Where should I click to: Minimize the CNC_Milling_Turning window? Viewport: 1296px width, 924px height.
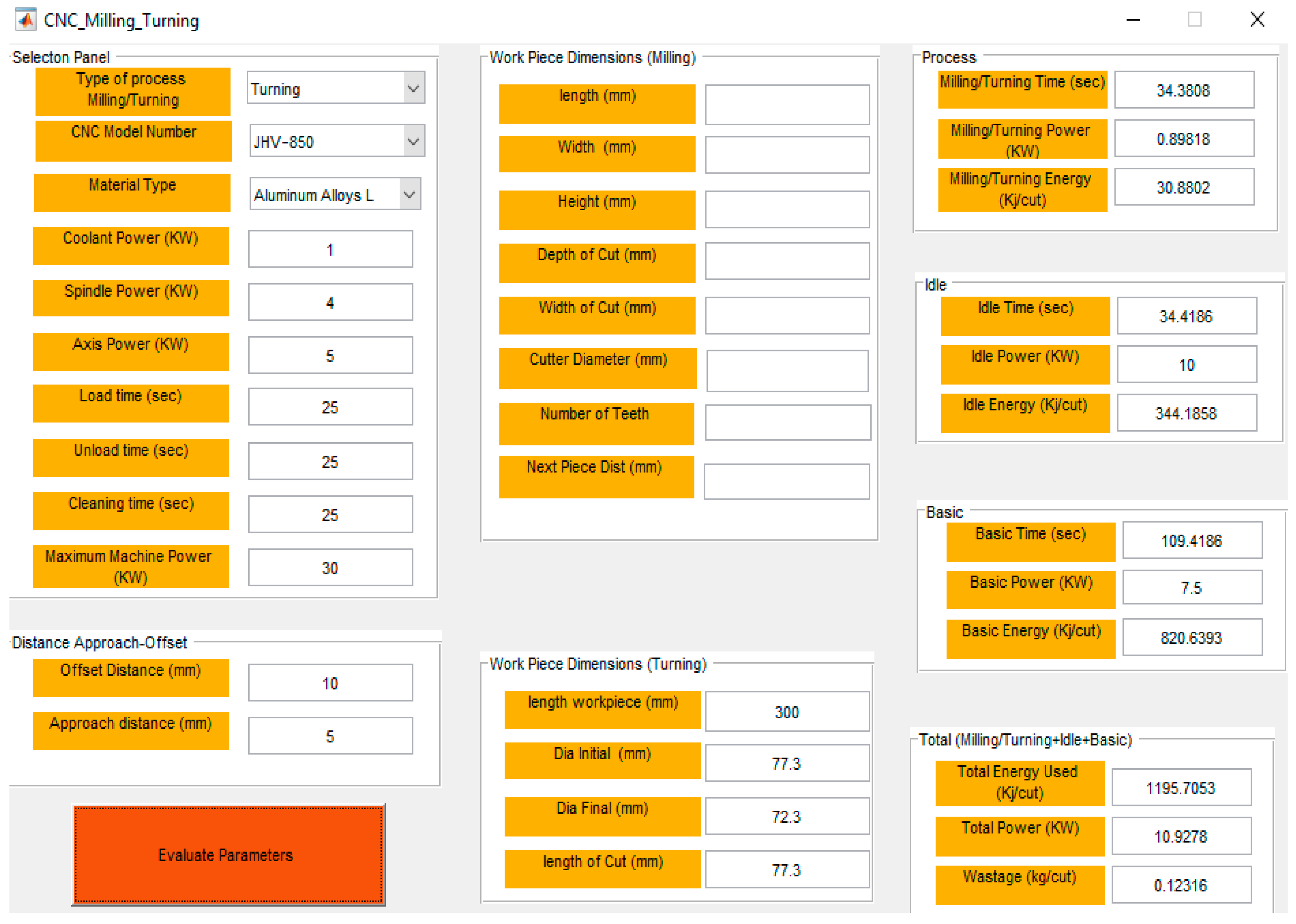tap(1133, 20)
